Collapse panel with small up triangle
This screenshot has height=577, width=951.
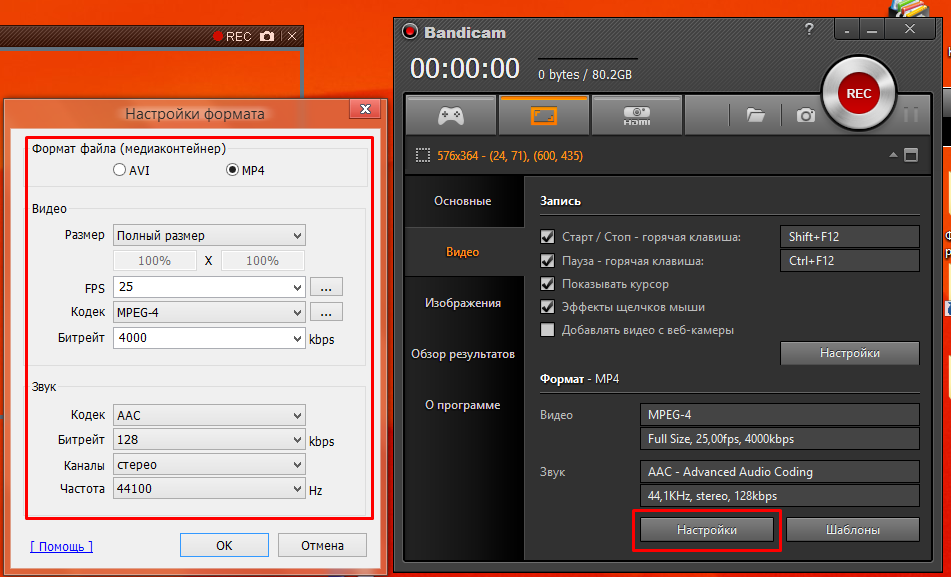pos(893,155)
